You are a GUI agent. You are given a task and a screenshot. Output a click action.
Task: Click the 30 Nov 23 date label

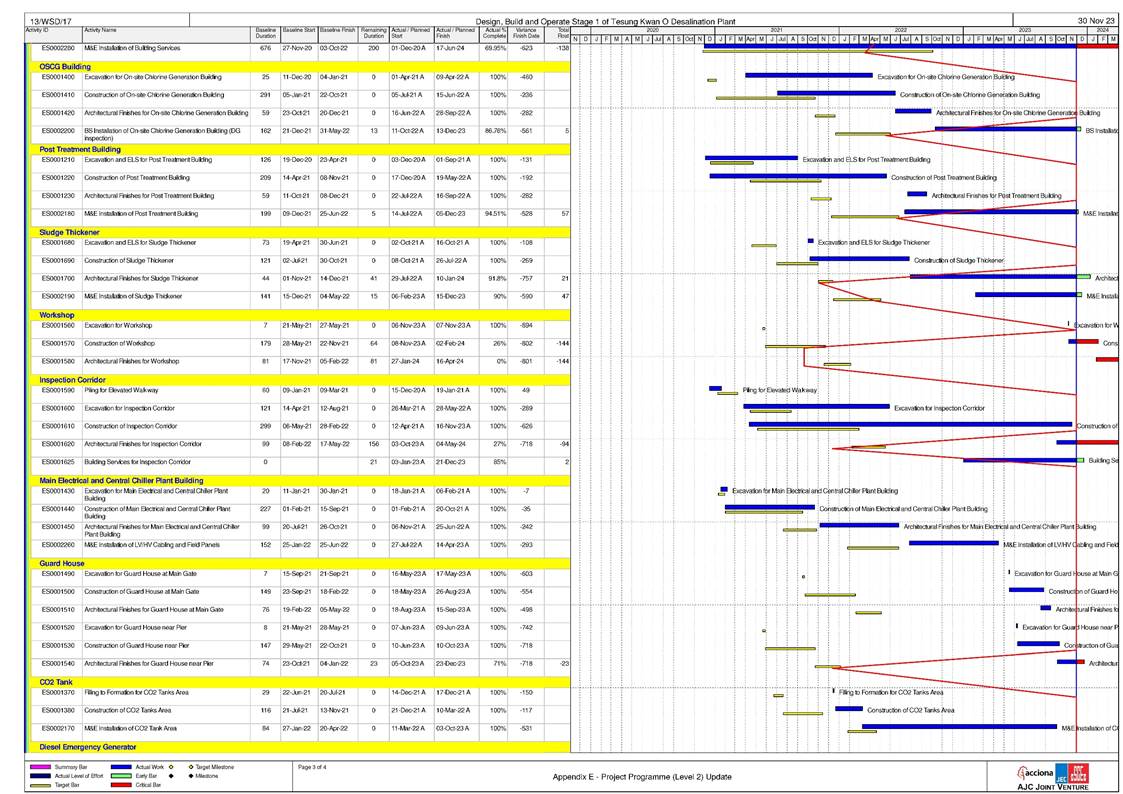coord(1095,20)
